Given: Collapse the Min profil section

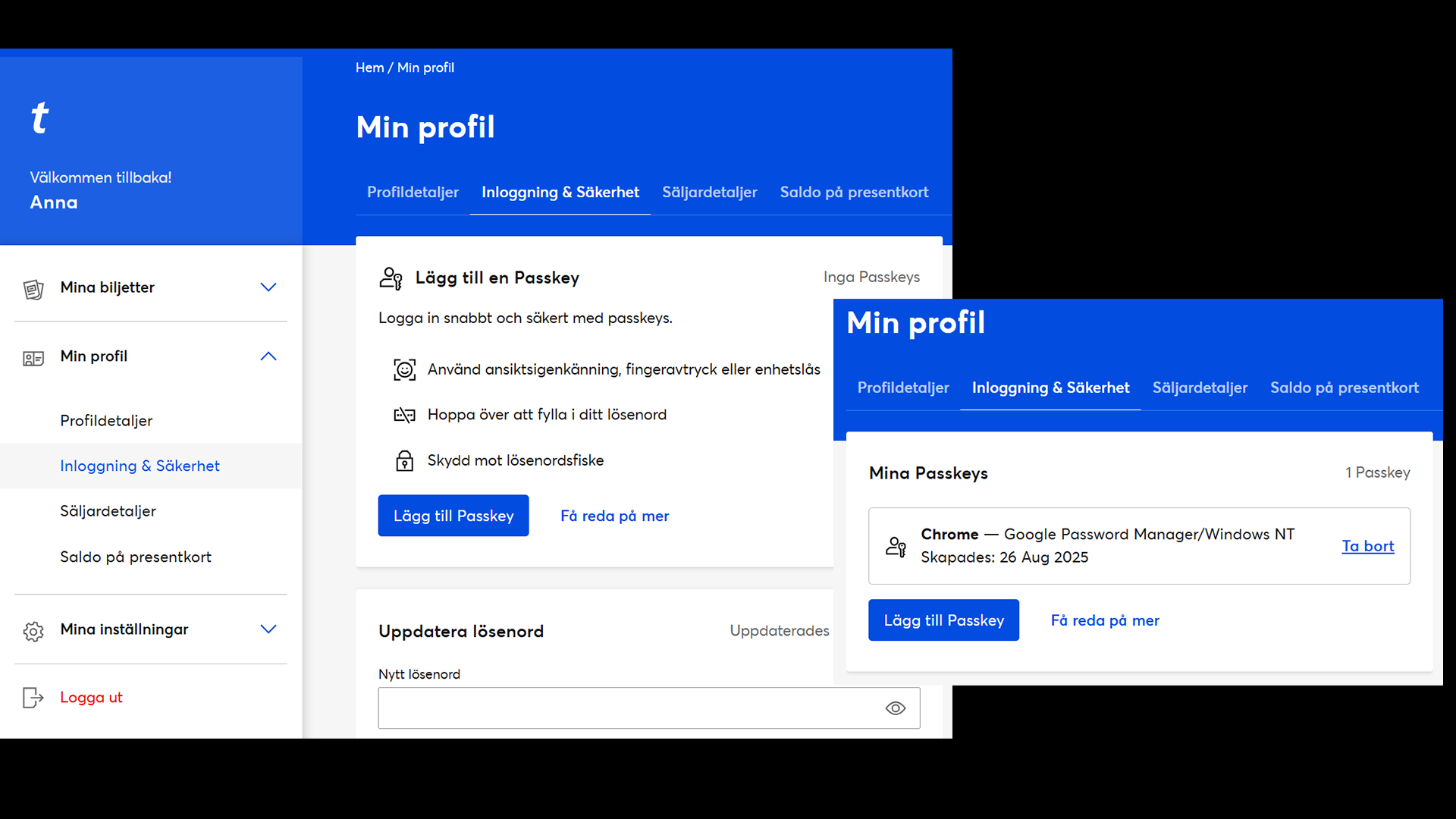Looking at the screenshot, I should pyautogui.click(x=268, y=356).
